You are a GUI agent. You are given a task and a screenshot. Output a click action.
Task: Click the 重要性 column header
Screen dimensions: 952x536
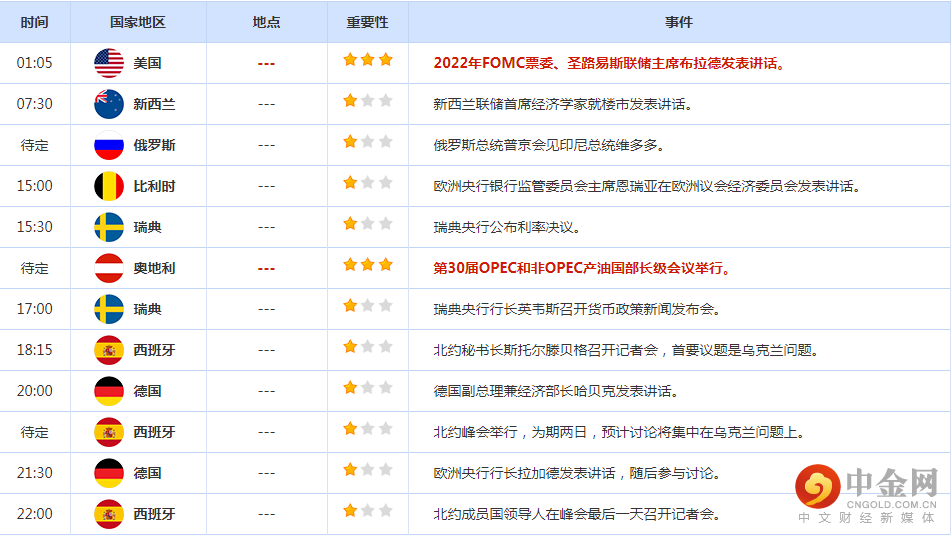(x=367, y=22)
